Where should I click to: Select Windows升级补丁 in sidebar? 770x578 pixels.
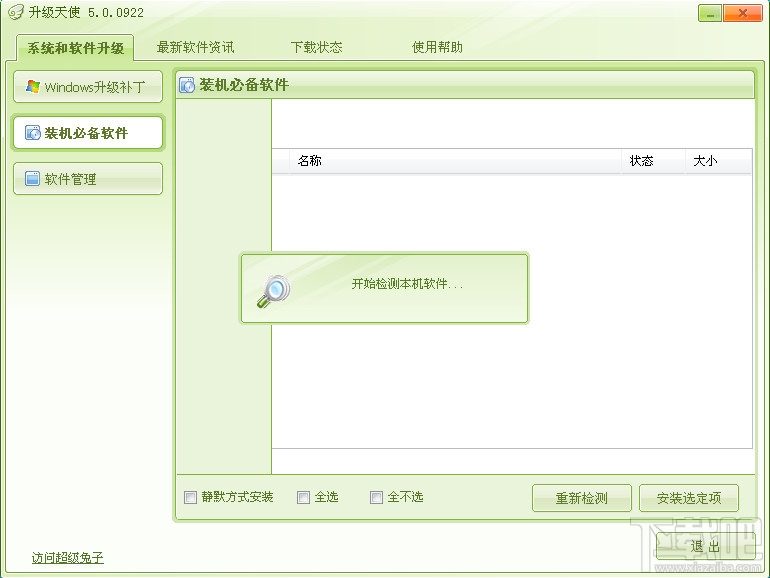click(88, 87)
